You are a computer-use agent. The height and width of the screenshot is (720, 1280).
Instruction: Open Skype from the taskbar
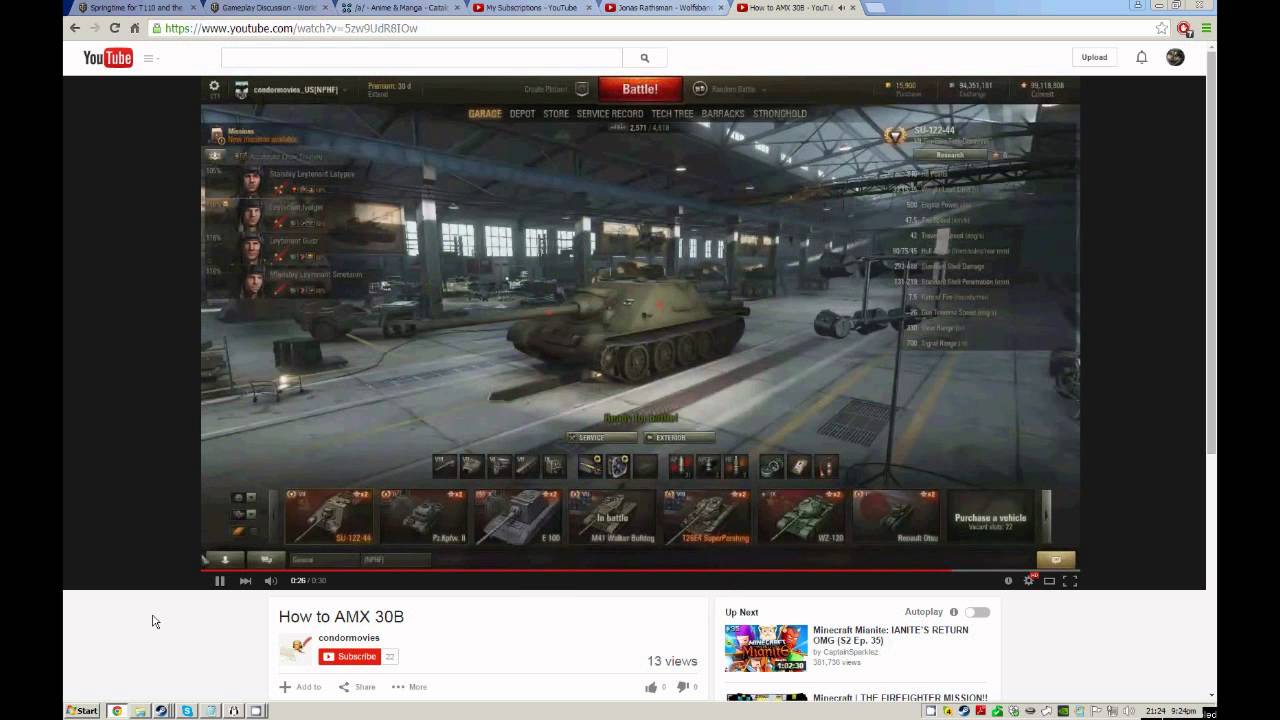pyautogui.click(x=187, y=711)
